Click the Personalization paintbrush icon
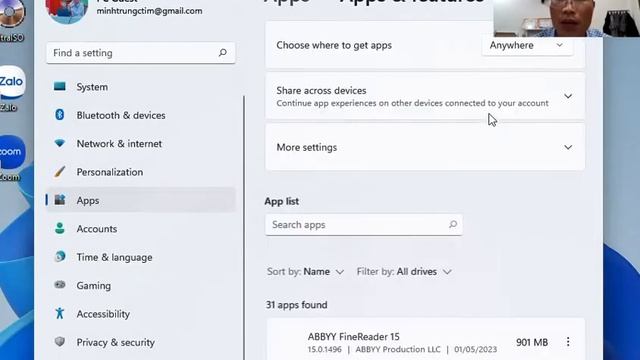The height and width of the screenshot is (360, 640). click(x=60, y=172)
